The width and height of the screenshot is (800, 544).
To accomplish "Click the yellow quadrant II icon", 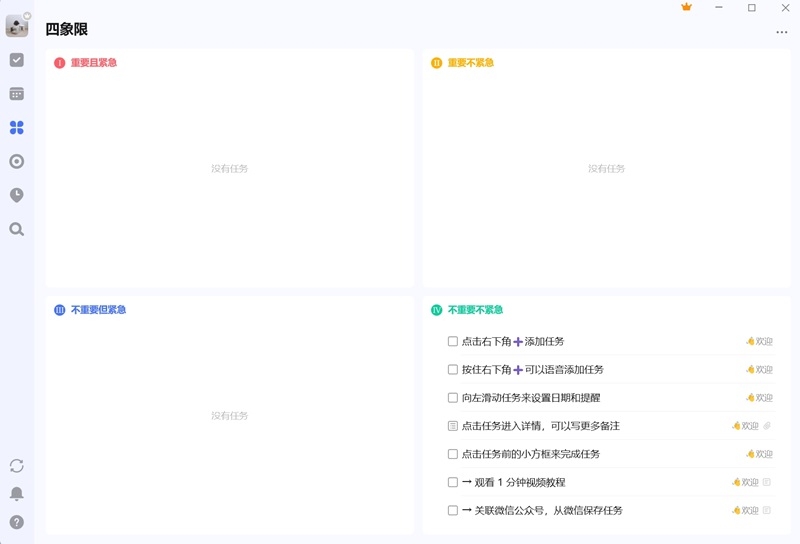I will point(437,63).
